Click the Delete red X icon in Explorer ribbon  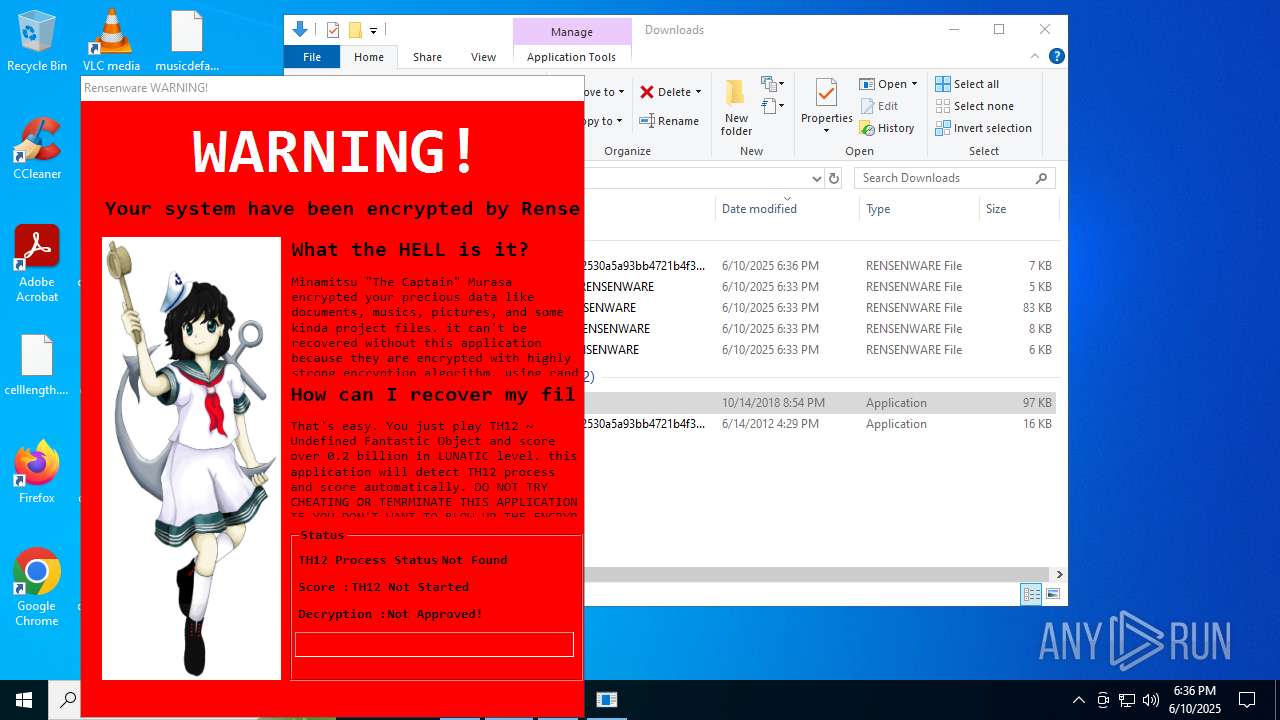tap(647, 92)
